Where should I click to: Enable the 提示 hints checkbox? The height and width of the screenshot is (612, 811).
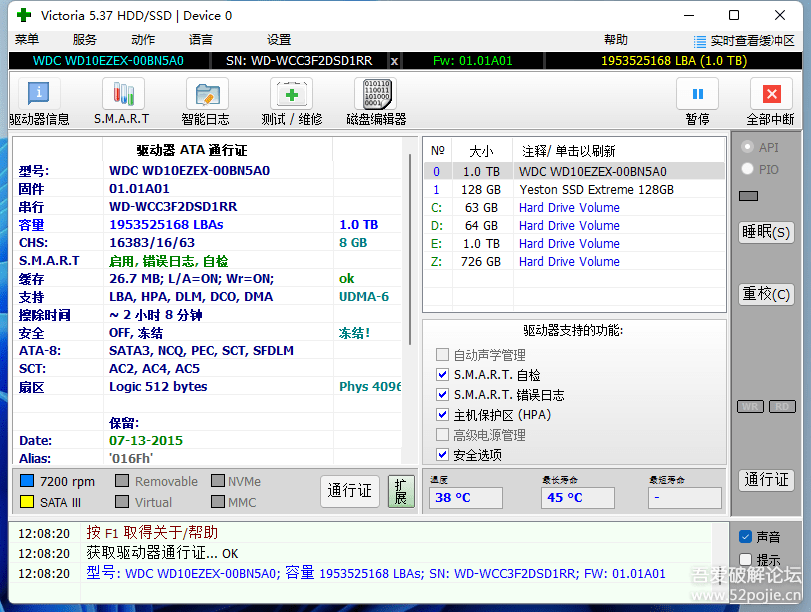click(745, 559)
